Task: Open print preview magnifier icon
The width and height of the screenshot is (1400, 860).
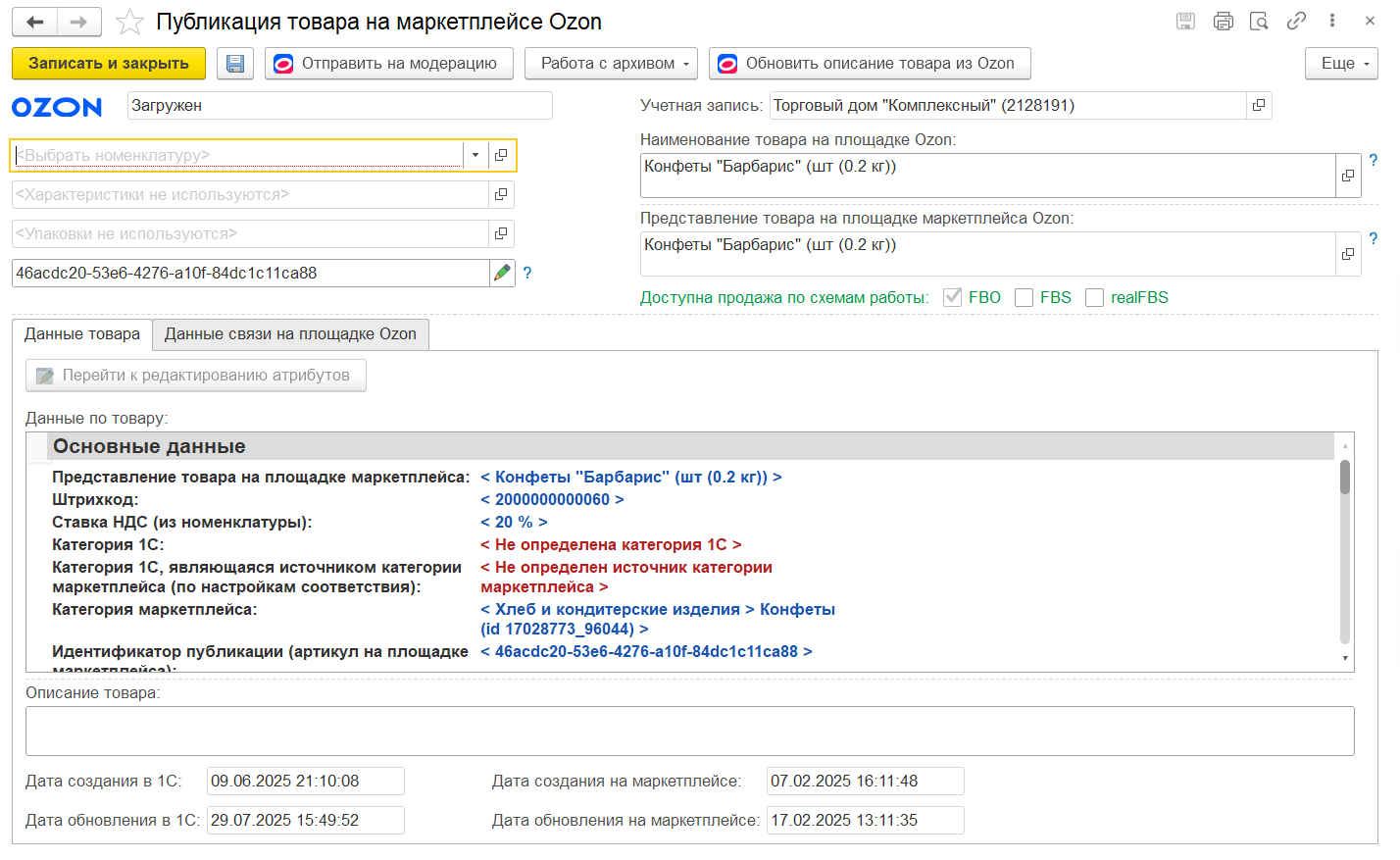Action: pos(1259,21)
